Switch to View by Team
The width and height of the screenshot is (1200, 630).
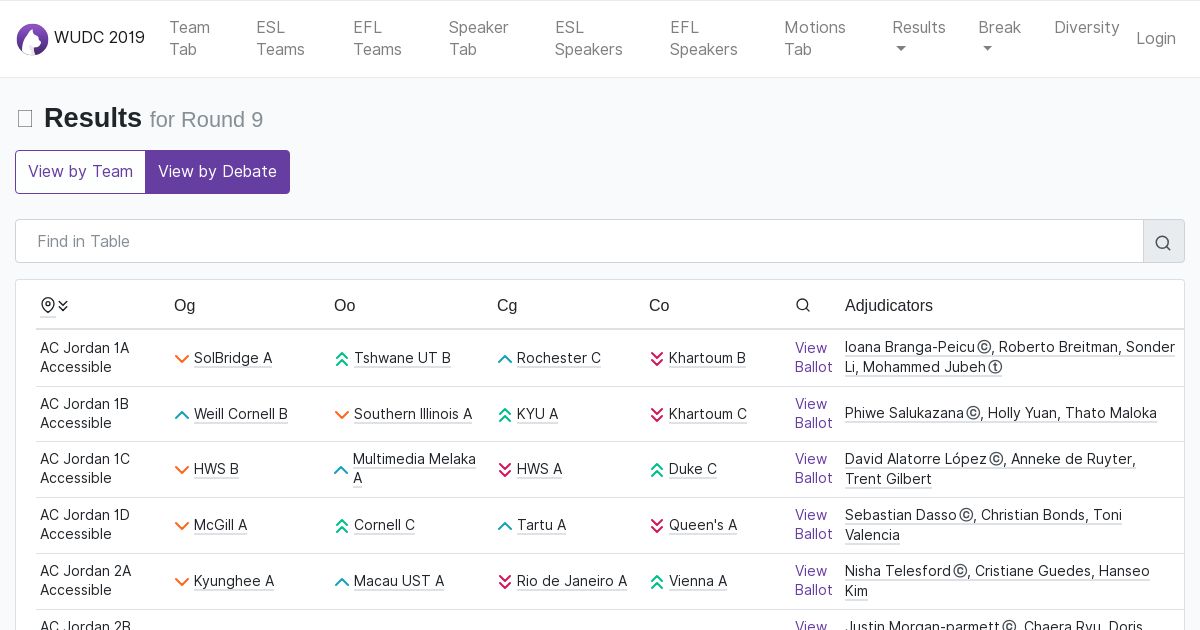(x=80, y=172)
